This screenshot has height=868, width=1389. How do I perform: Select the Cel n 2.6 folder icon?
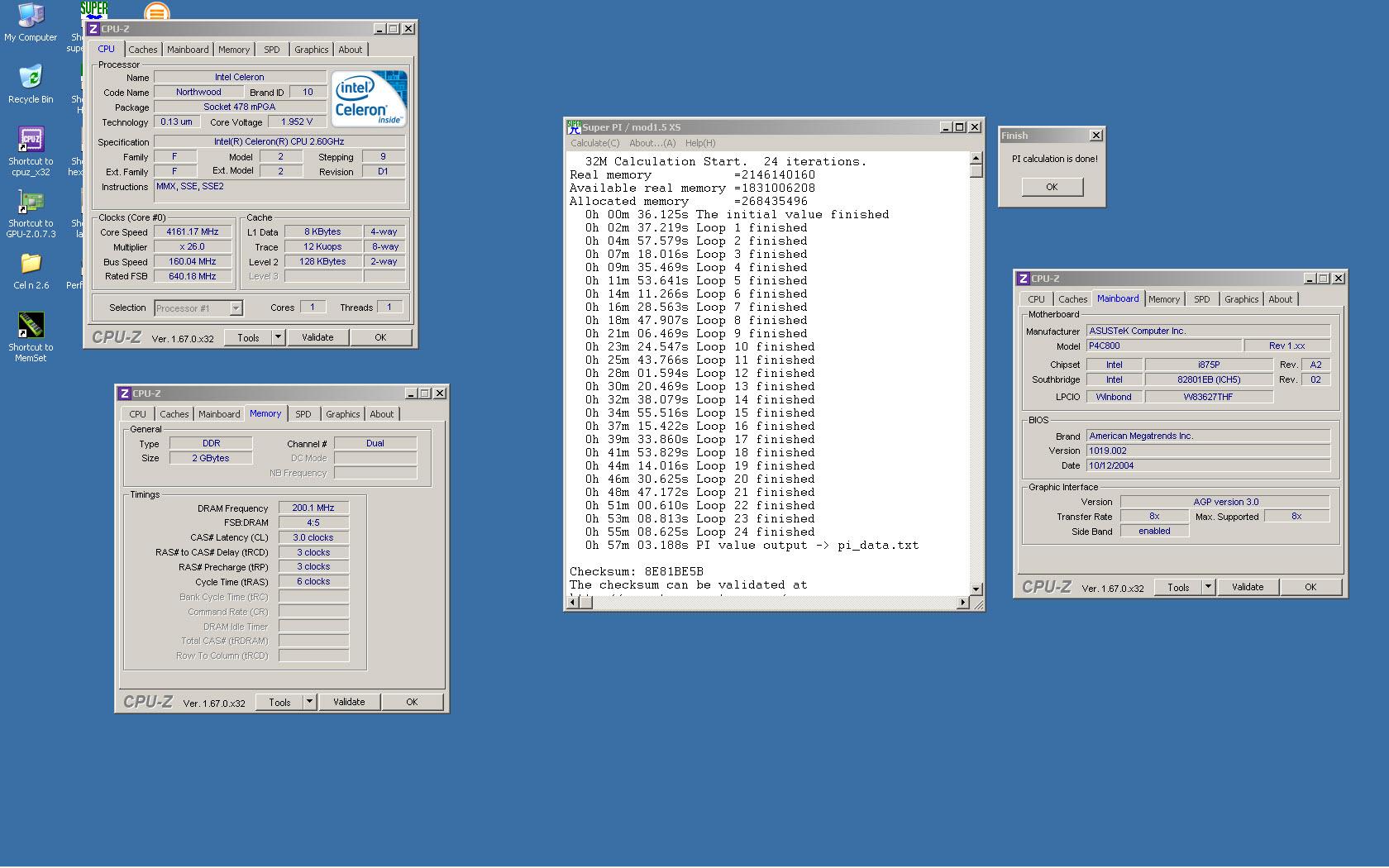31,271
